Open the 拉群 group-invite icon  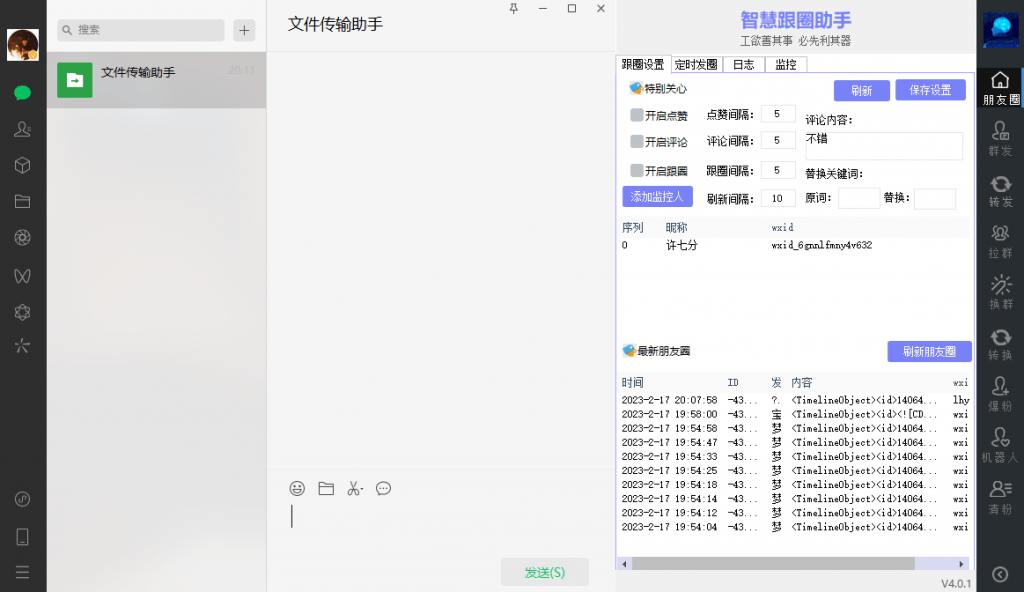coord(1000,242)
